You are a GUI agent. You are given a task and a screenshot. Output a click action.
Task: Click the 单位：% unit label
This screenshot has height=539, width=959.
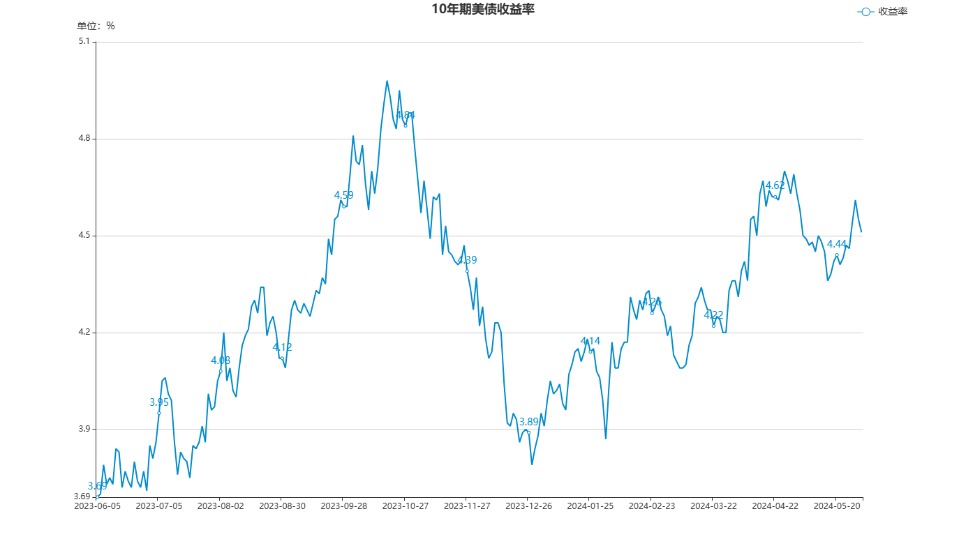tap(96, 26)
